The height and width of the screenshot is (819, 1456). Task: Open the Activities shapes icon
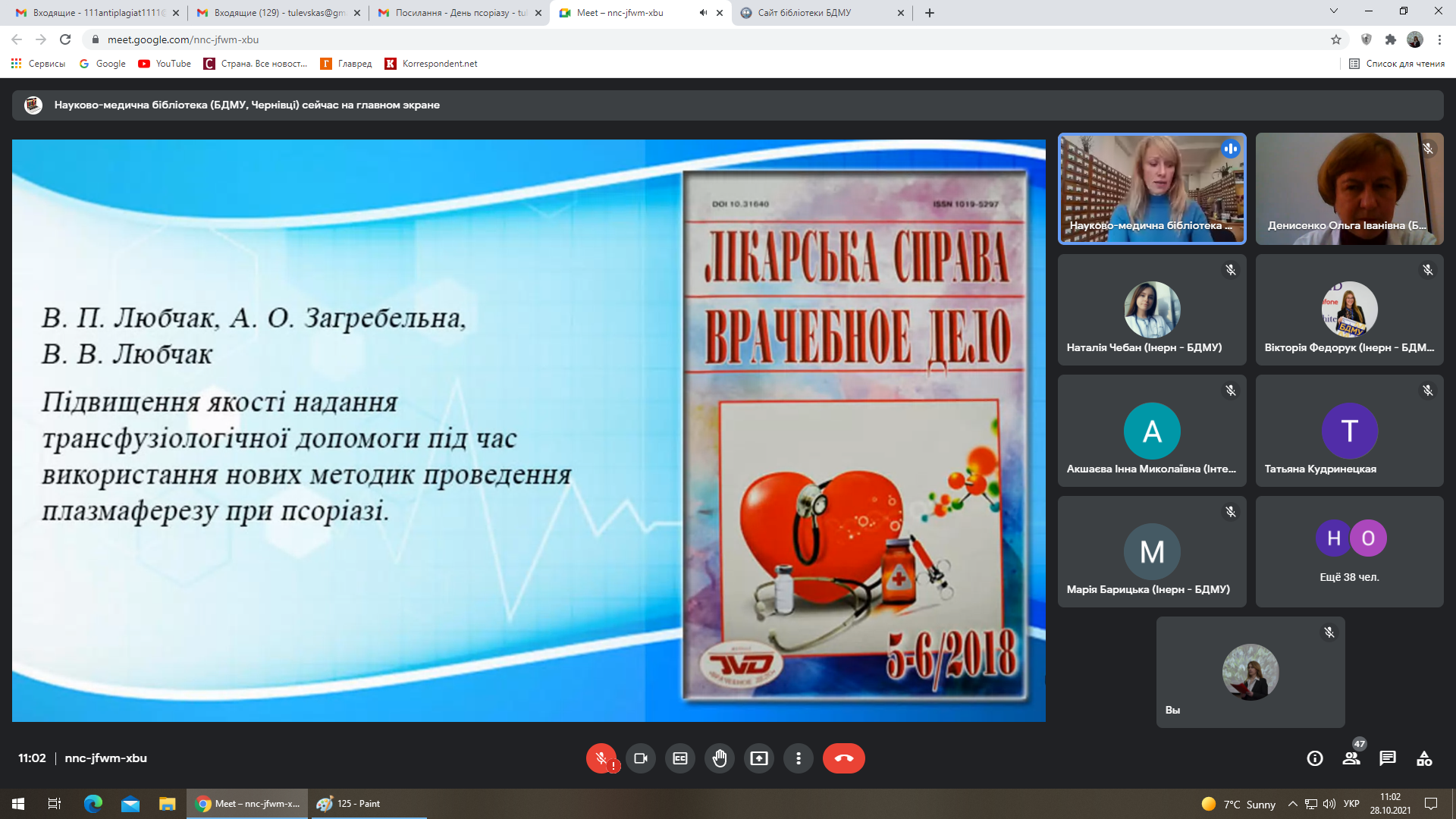(x=1424, y=758)
